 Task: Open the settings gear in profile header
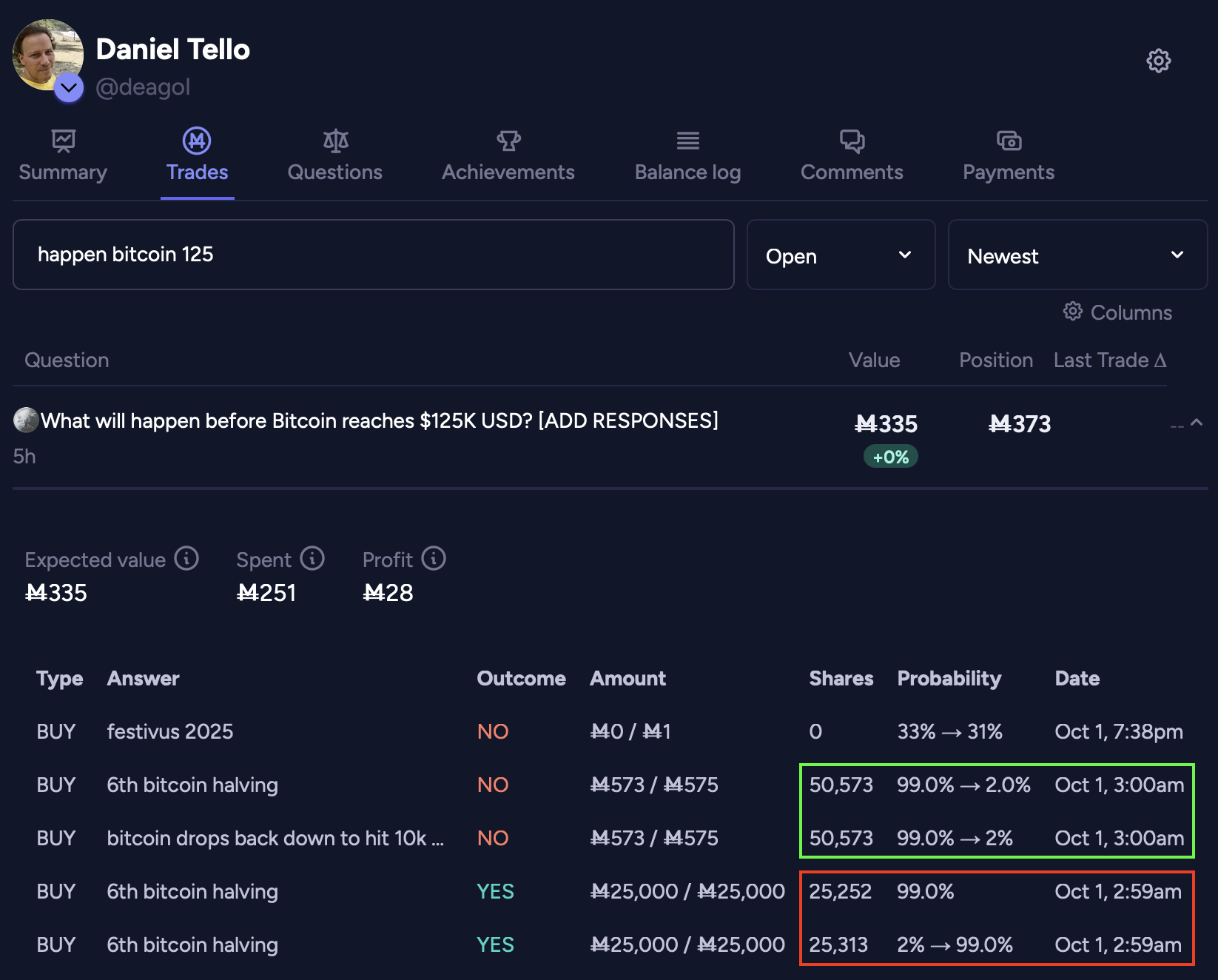1158,61
